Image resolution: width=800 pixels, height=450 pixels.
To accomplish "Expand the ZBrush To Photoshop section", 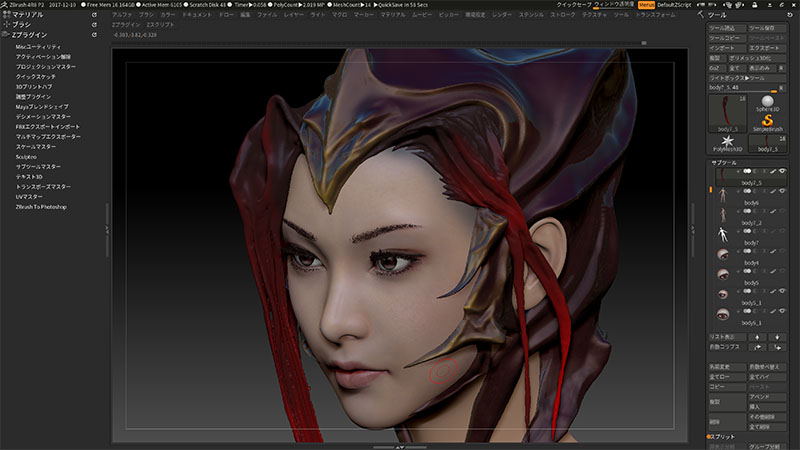I will (41, 207).
